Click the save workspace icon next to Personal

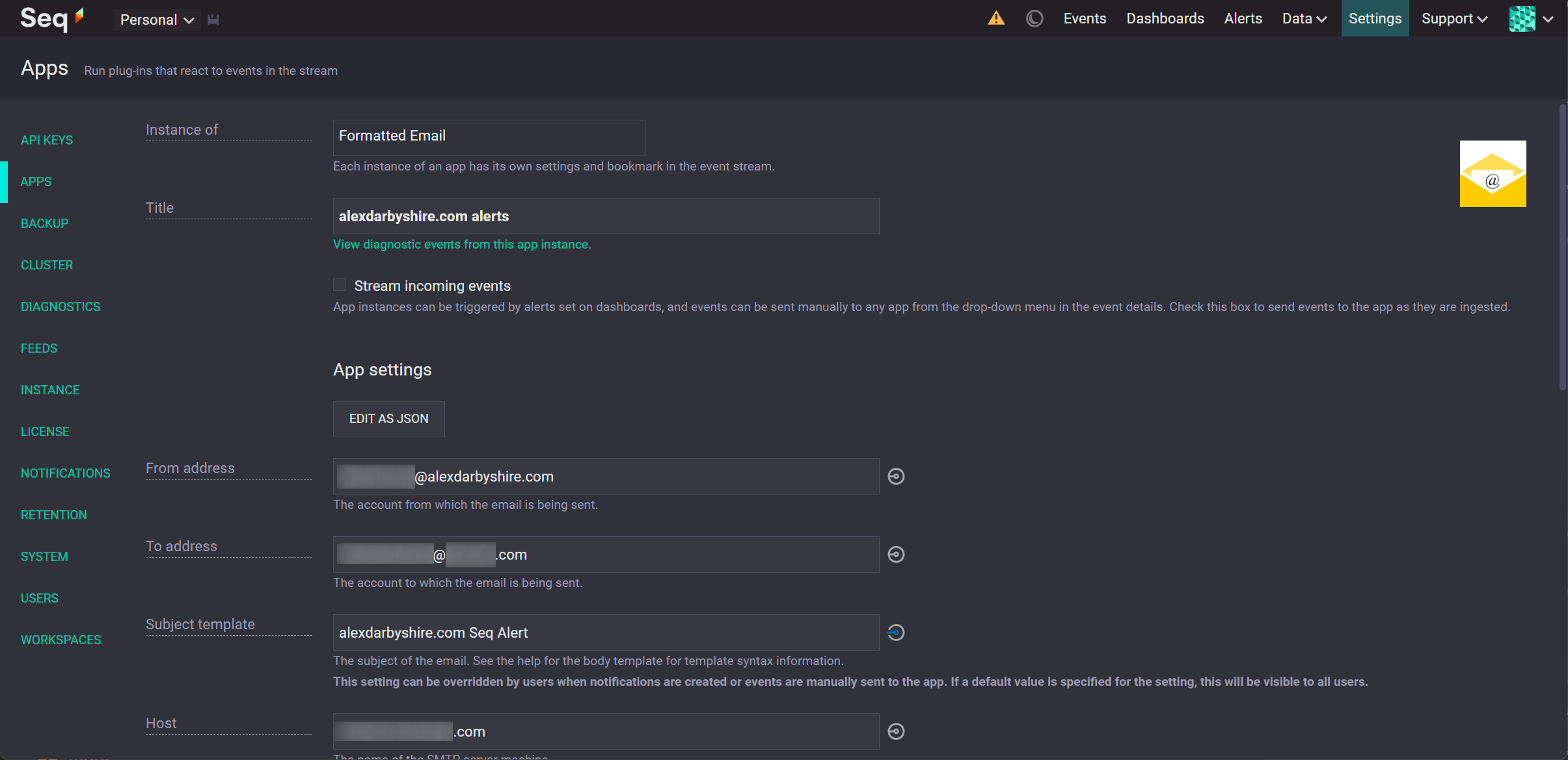pyautogui.click(x=213, y=20)
